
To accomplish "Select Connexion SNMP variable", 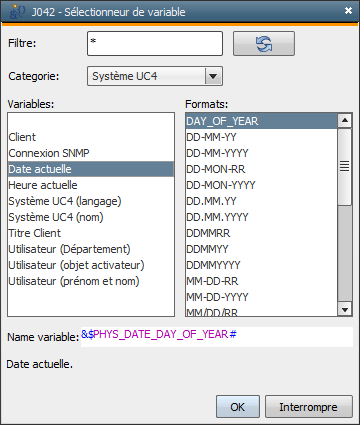I will 91,153.
